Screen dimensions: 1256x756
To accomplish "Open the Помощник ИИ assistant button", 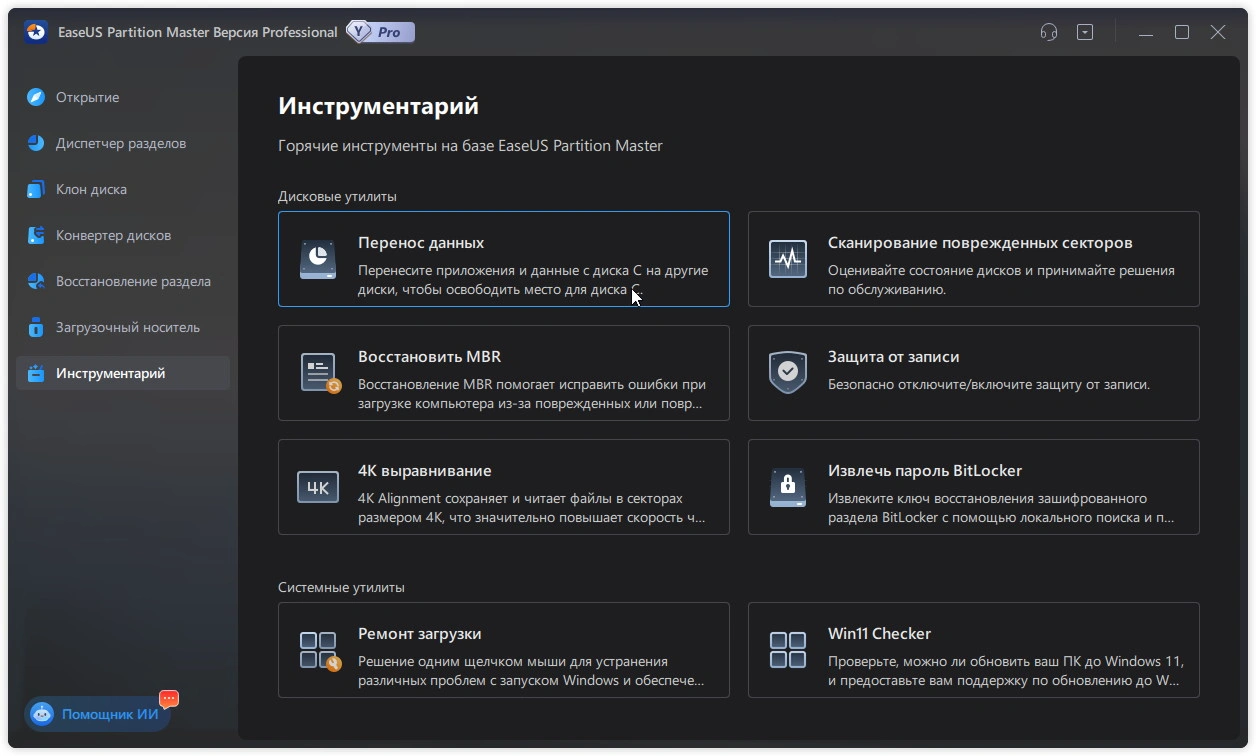I will (x=98, y=714).
